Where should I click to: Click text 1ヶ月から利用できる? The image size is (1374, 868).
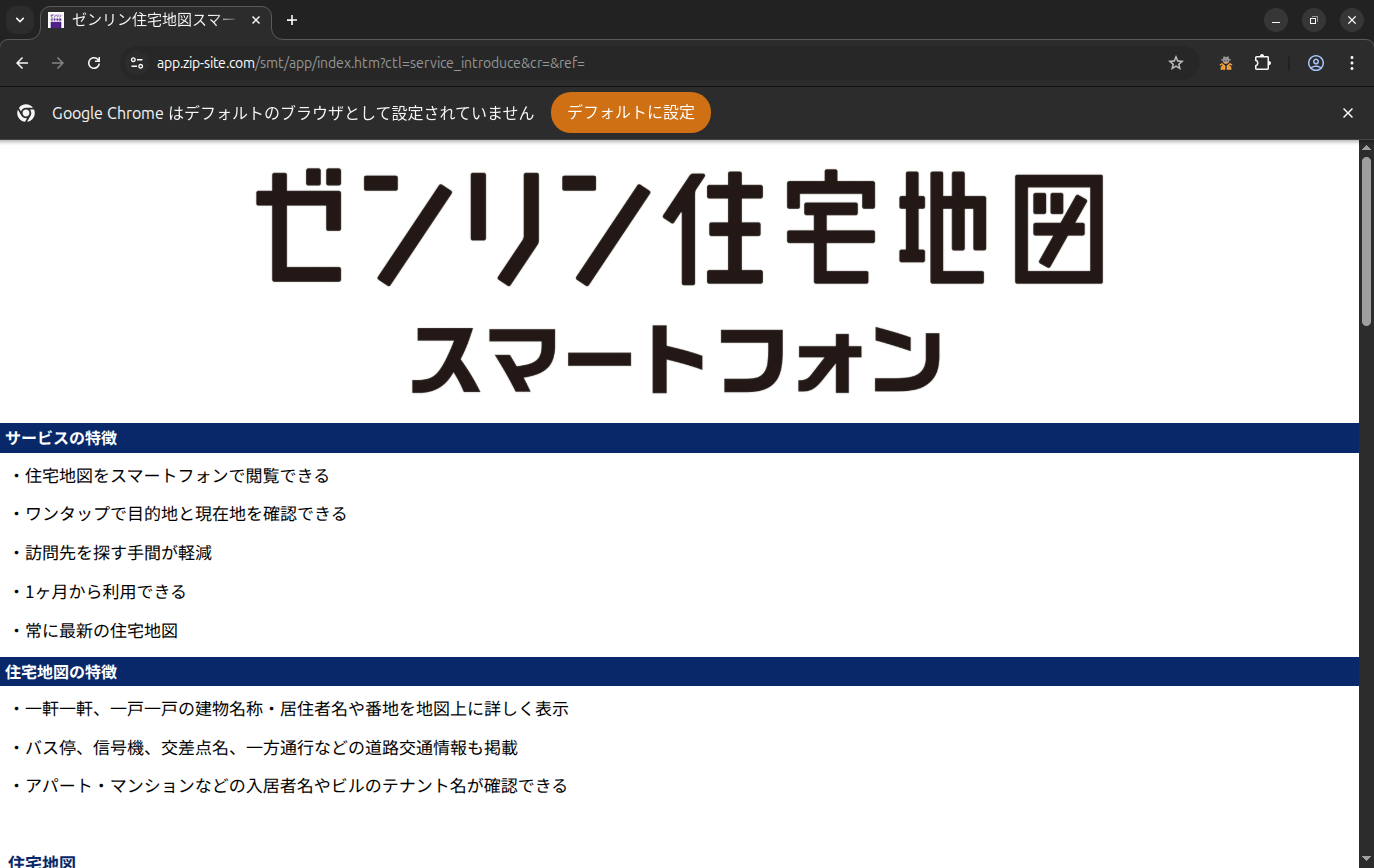(x=106, y=592)
